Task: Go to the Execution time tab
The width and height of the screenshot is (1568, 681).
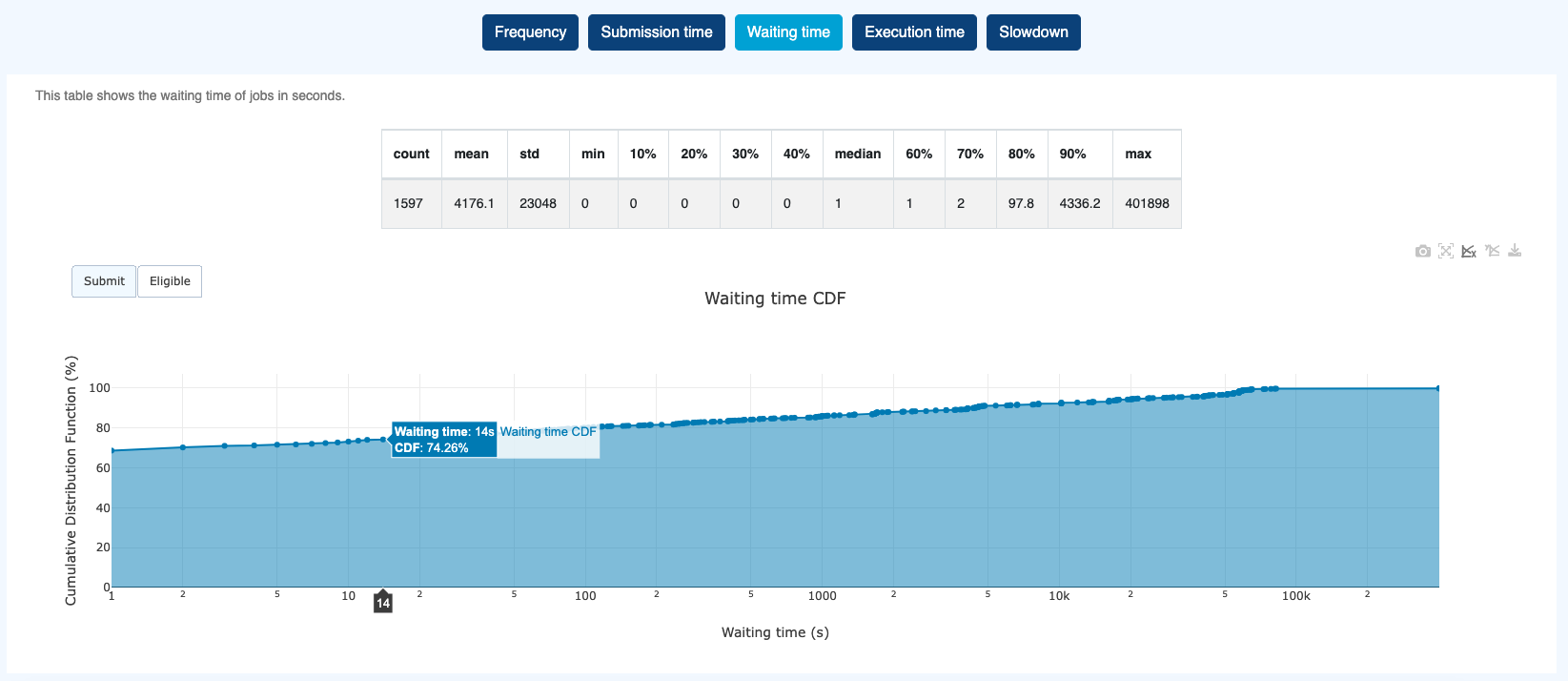Action: click(914, 32)
